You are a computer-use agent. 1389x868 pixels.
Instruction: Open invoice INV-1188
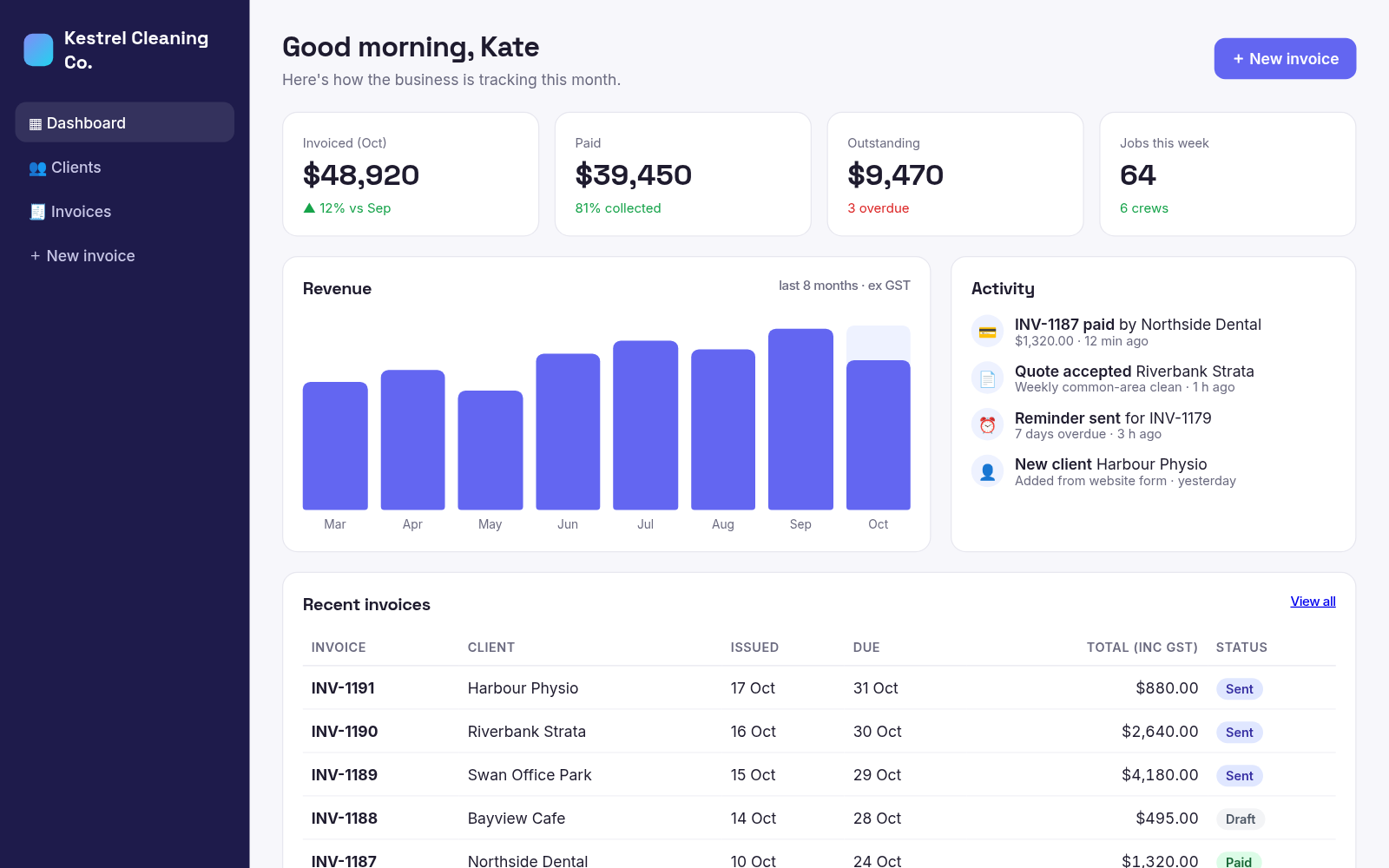(345, 819)
